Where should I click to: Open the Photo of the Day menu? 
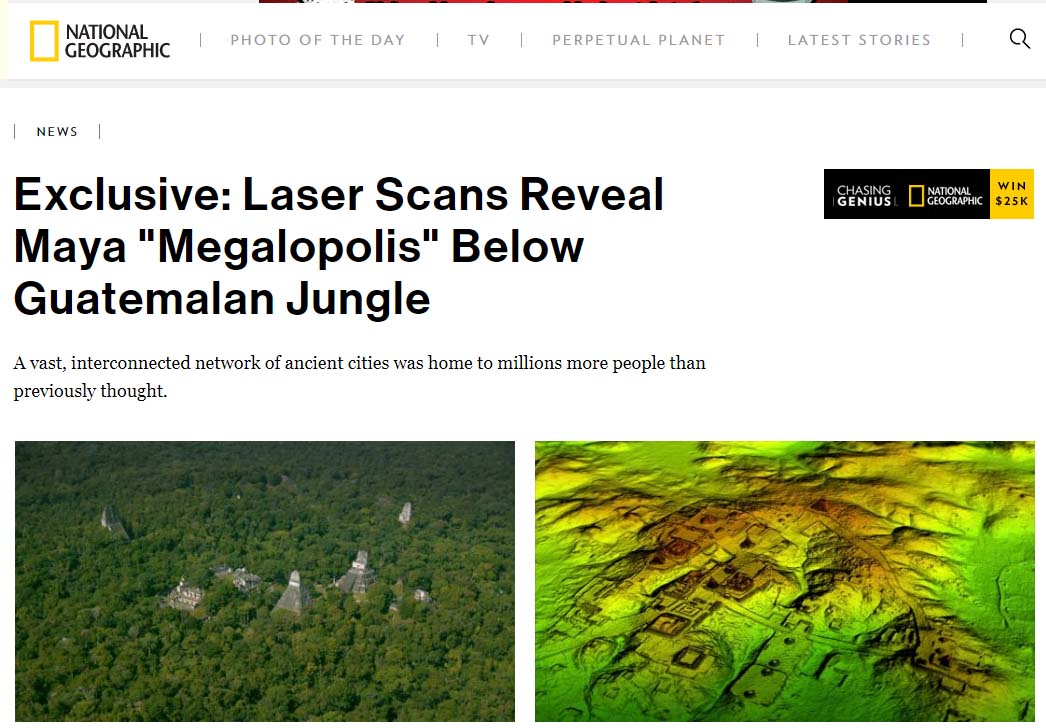tap(318, 40)
